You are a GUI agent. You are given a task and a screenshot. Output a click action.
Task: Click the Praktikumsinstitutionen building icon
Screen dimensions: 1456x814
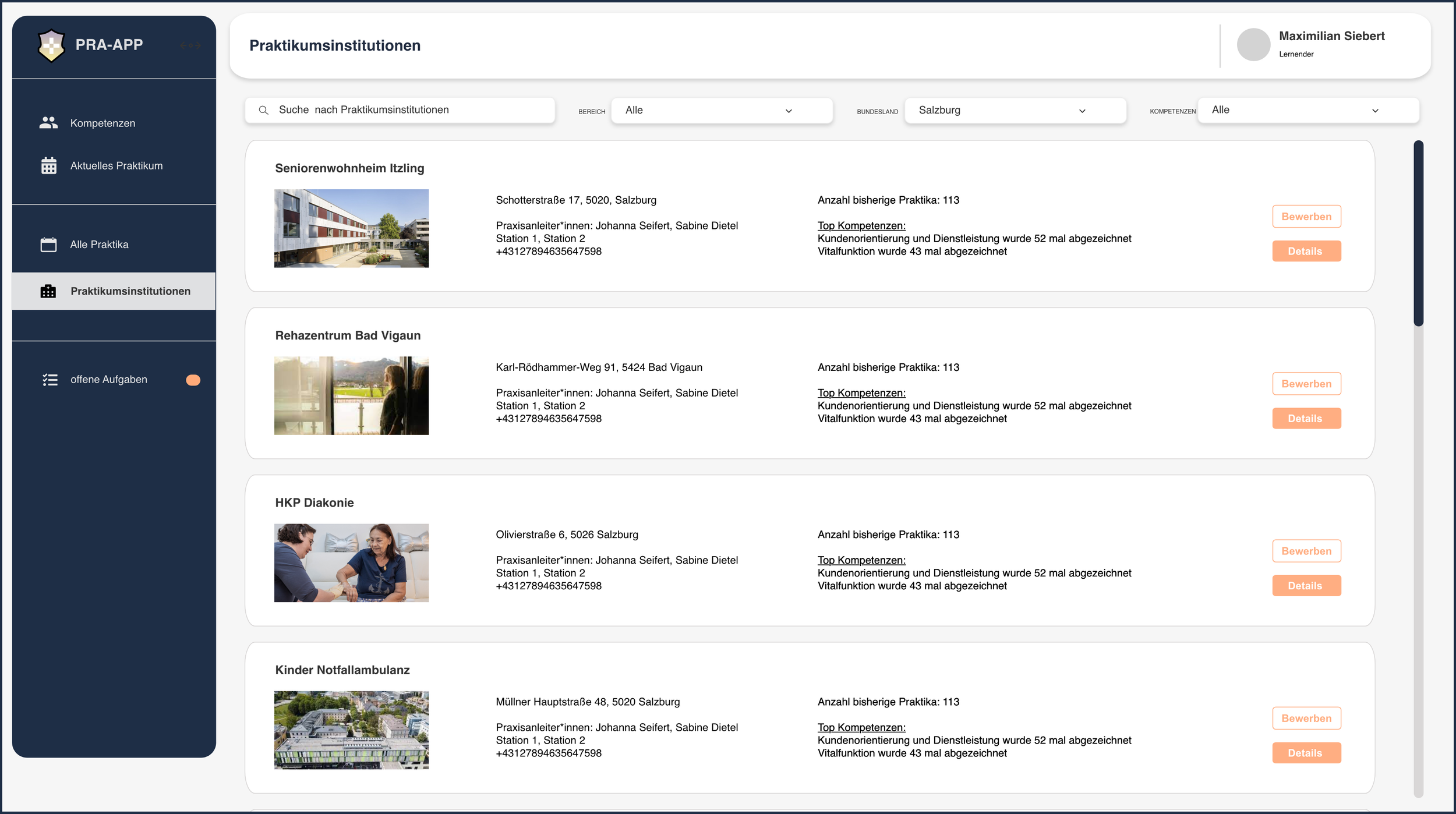[48, 291]
